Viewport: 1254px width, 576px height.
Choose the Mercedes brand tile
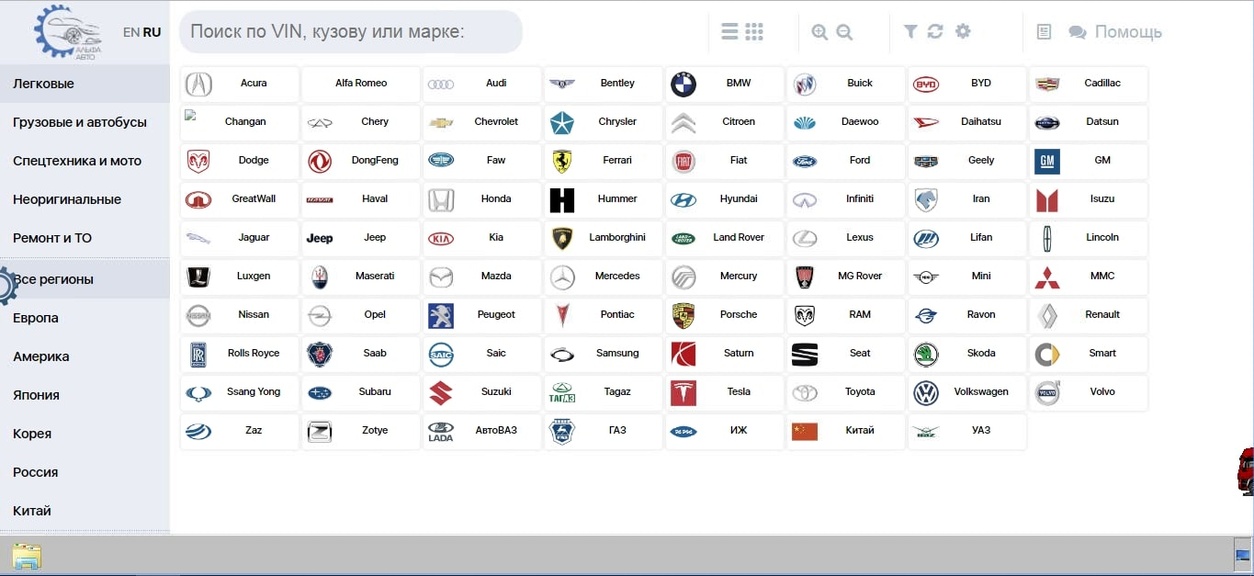pyautogui.click(x=604, y=277)
